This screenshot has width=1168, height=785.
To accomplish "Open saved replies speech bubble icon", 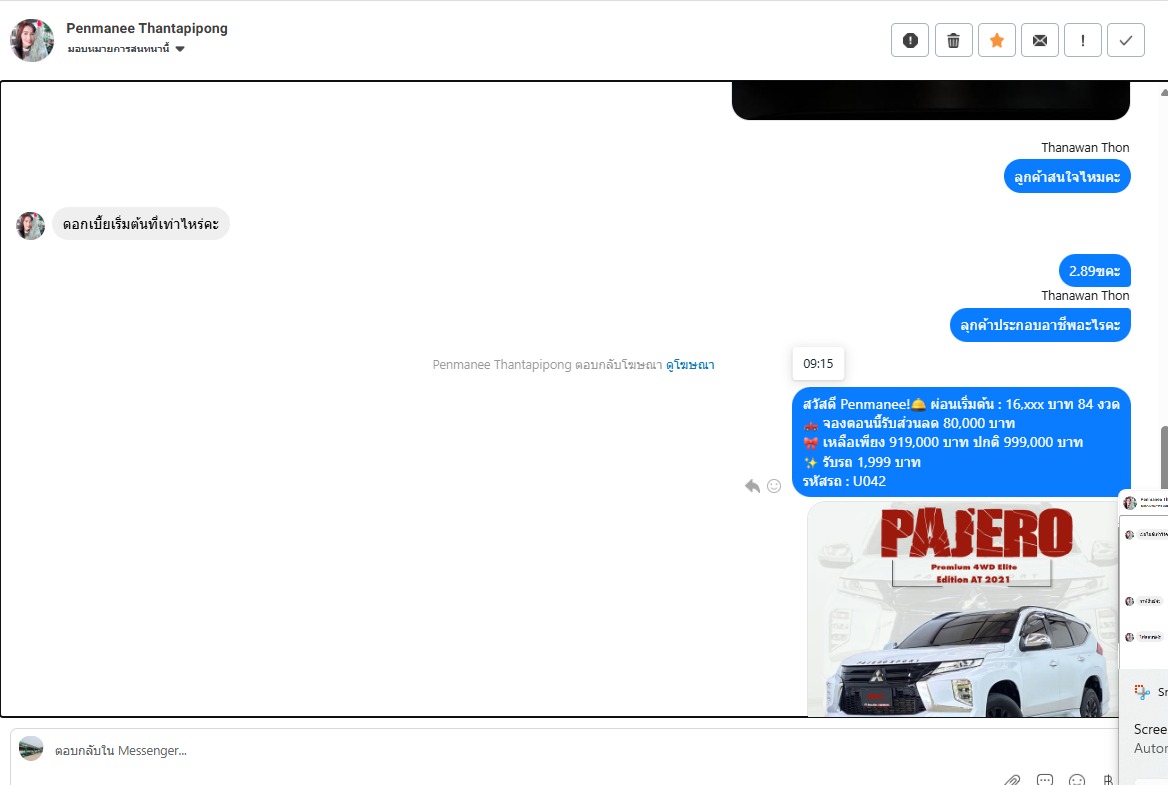I will tap(1044, 780).
